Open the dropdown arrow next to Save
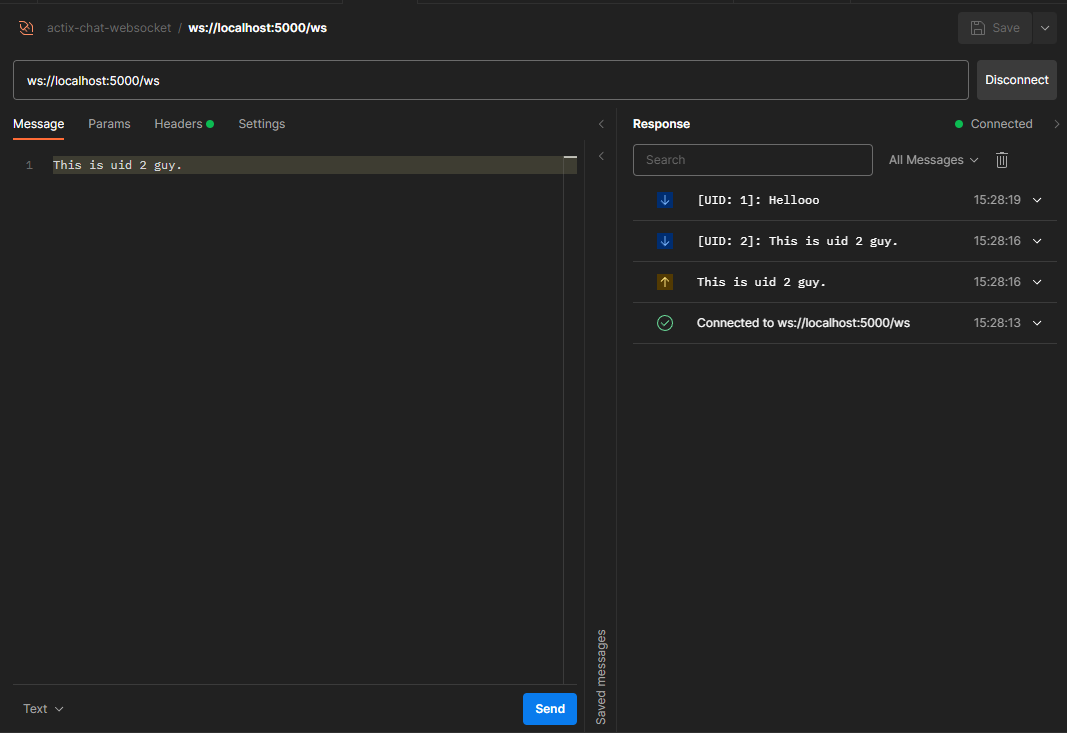Viewport: 1067px width, 733px height. coord(1045,28)
